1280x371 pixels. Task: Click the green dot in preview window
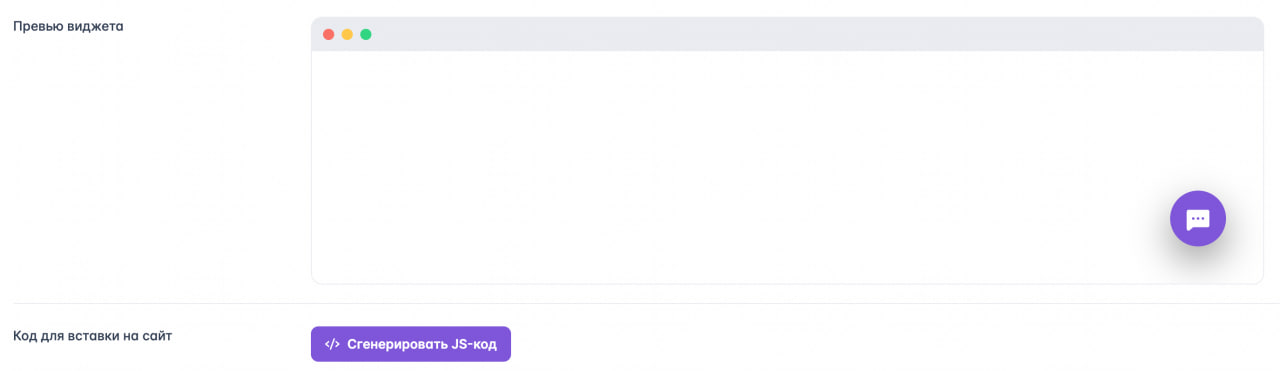(x=366, y=34)
